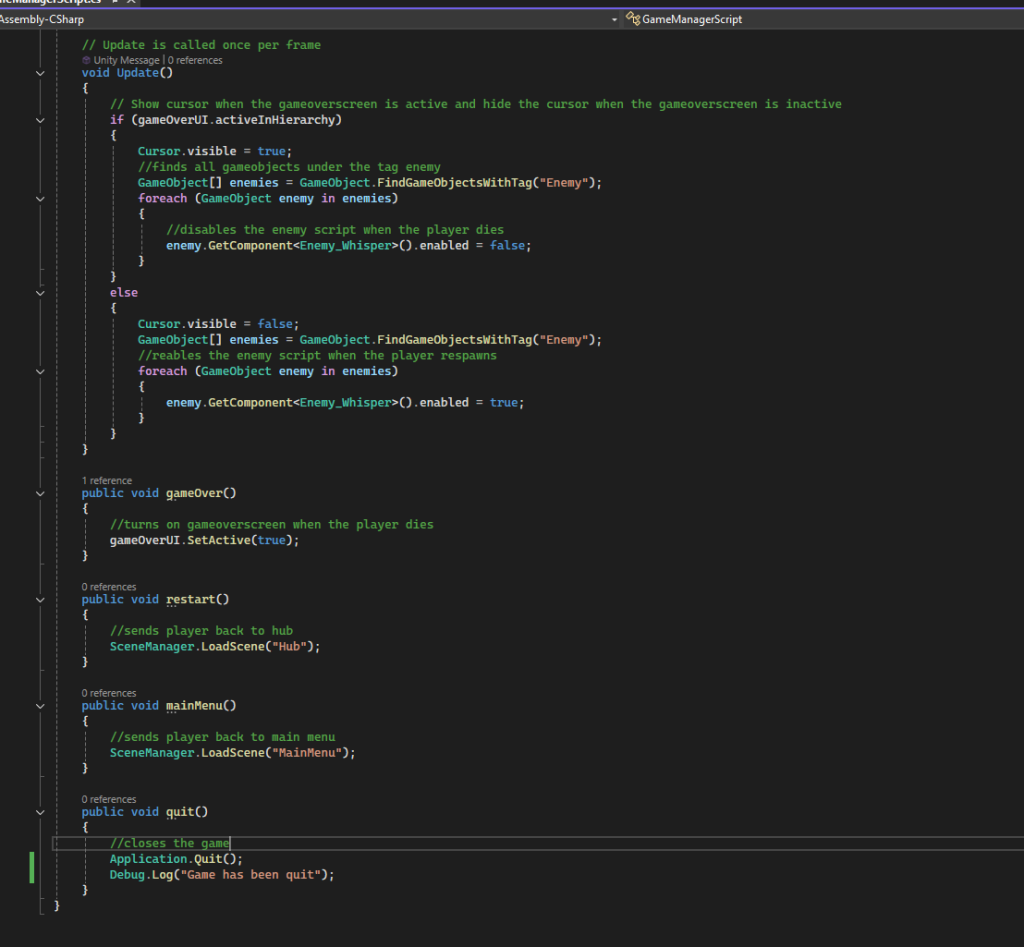Image resolution: width=1024 pixels, height=947 pixels.
Task: Click the line SceneManager.LoadScene("Hub");
Action: click(215, 647)
